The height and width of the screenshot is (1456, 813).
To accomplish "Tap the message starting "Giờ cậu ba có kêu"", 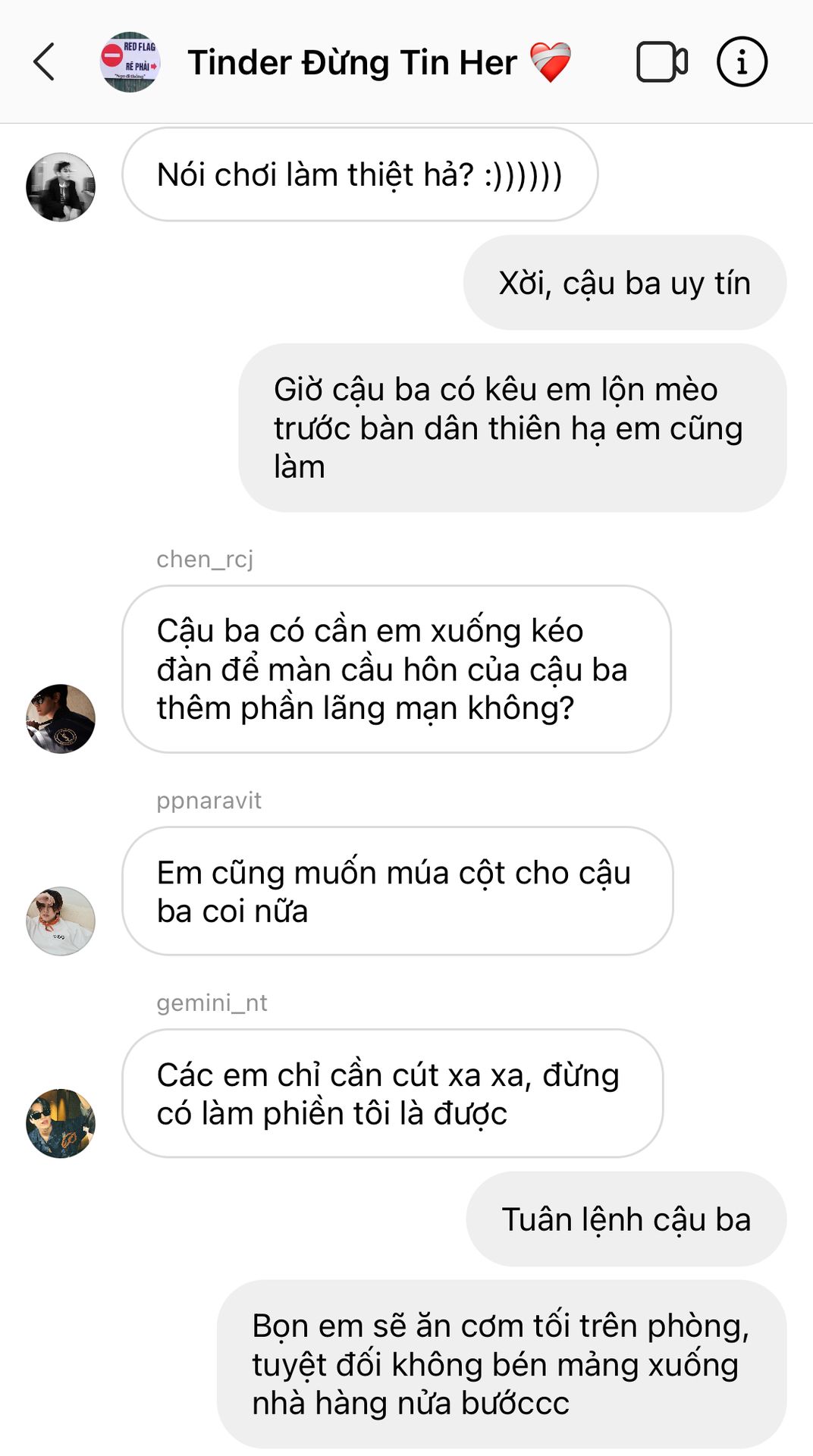I will pyautogui.click(x=513, y=428).
